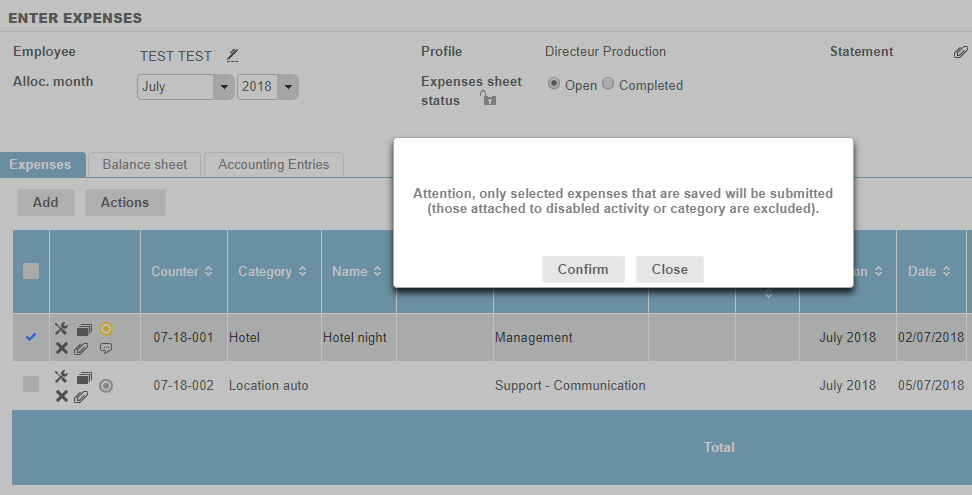Open the July month dropdown
Image resolution: width=972 pixels, height=495 pixels.
click(185, 87)
